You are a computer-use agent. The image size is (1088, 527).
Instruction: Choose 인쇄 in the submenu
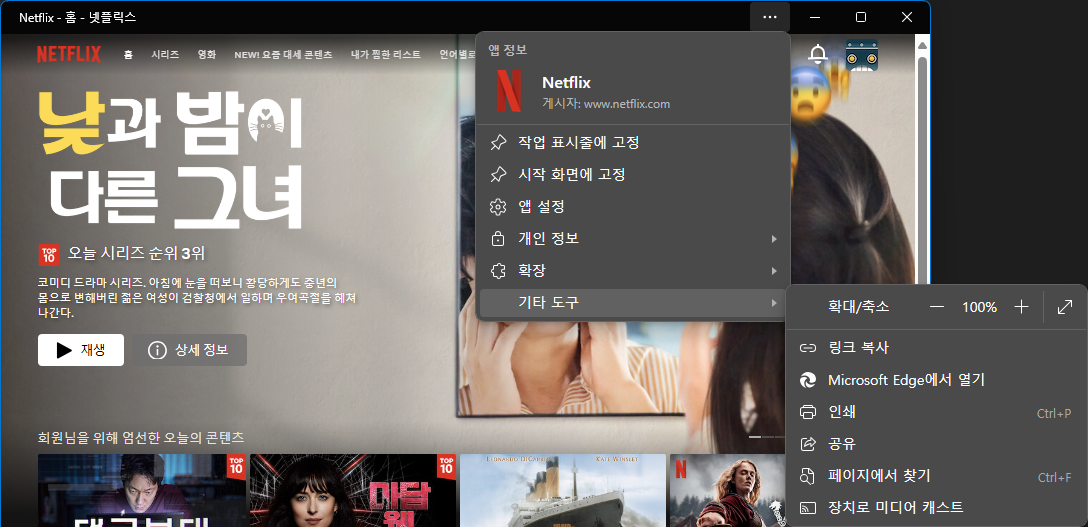pos(936,412)
